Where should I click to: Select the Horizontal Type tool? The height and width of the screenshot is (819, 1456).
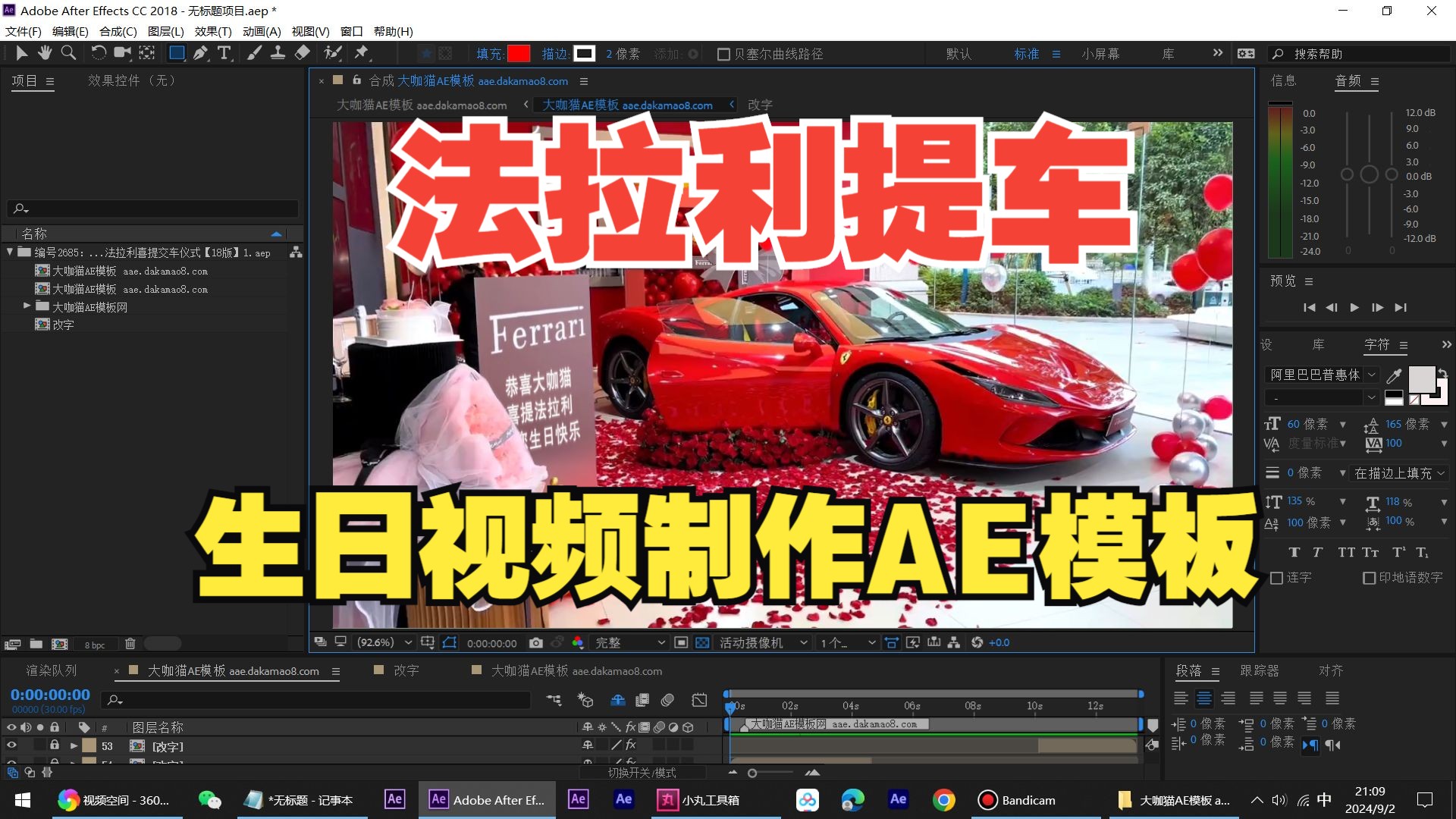coord(224,53)
